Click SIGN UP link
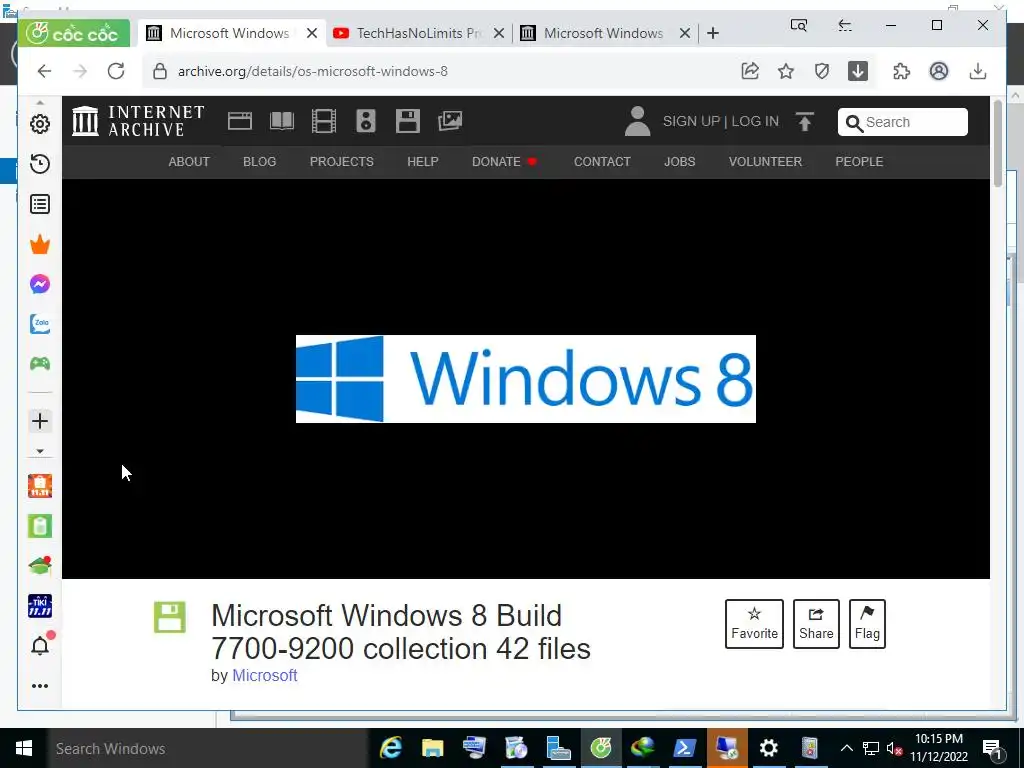The width and height of the screenshot is (1024, 768). [x=691, y=121]
